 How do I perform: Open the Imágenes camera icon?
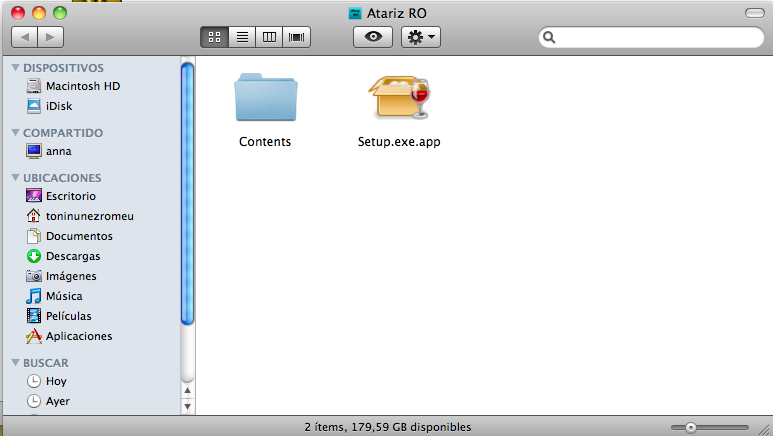34,276
